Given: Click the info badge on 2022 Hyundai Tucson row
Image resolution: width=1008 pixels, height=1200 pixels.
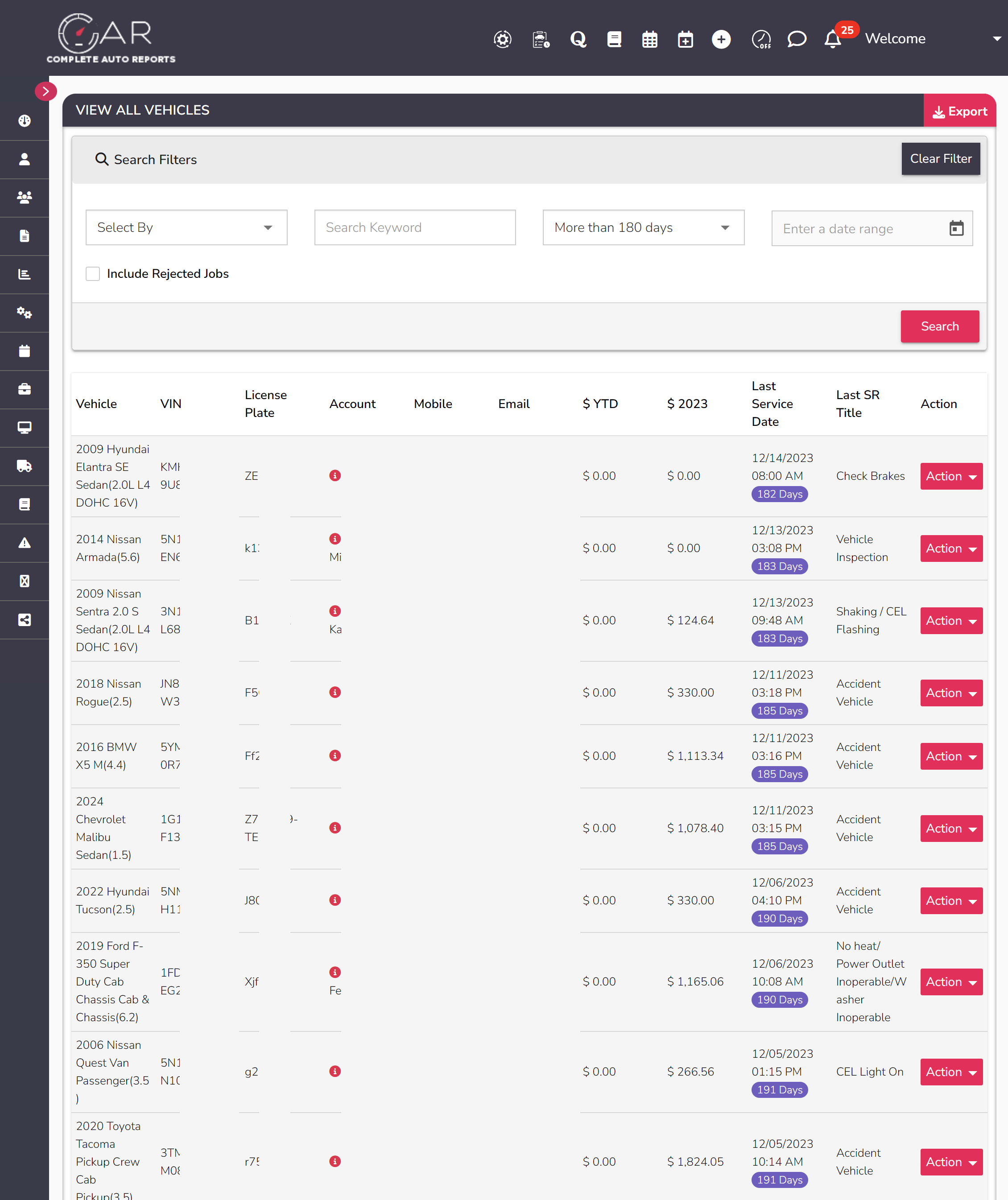Looking at the screenshot, I should coord(335,900).
